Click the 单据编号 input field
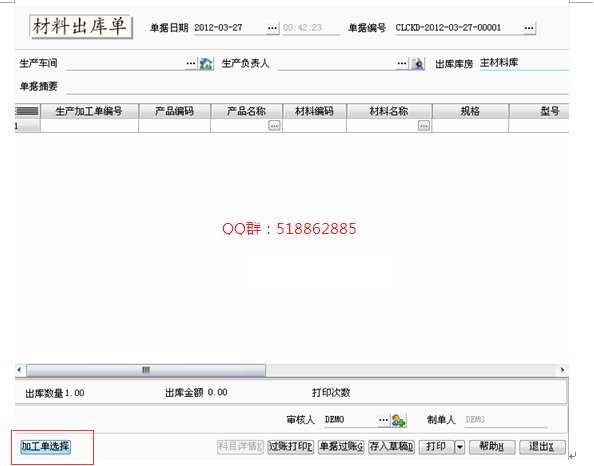This screenshot has height=466, width=594. tap(459, 28)
